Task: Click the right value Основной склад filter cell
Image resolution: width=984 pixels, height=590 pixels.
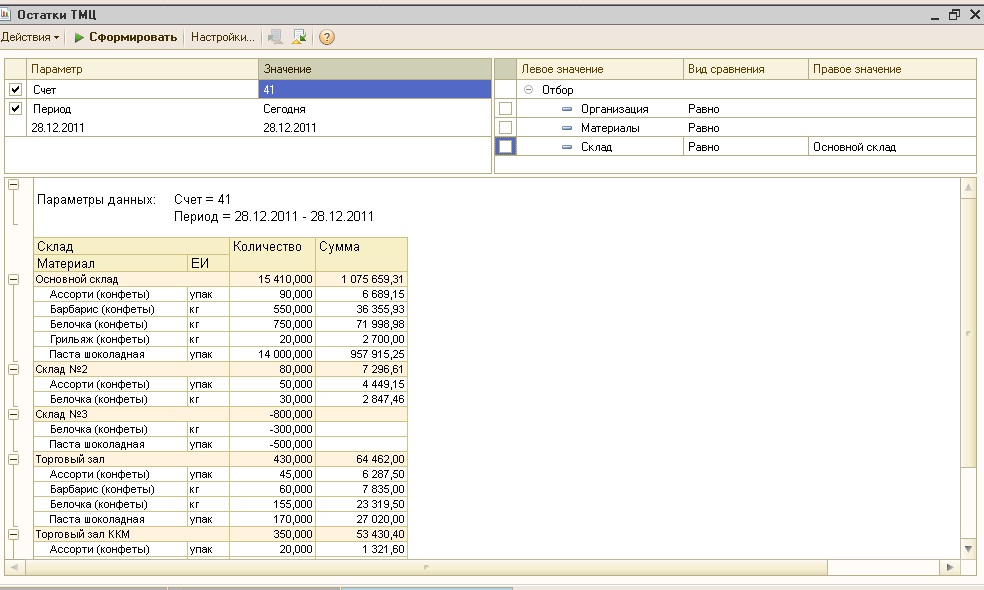Action: tap(892, 147)
